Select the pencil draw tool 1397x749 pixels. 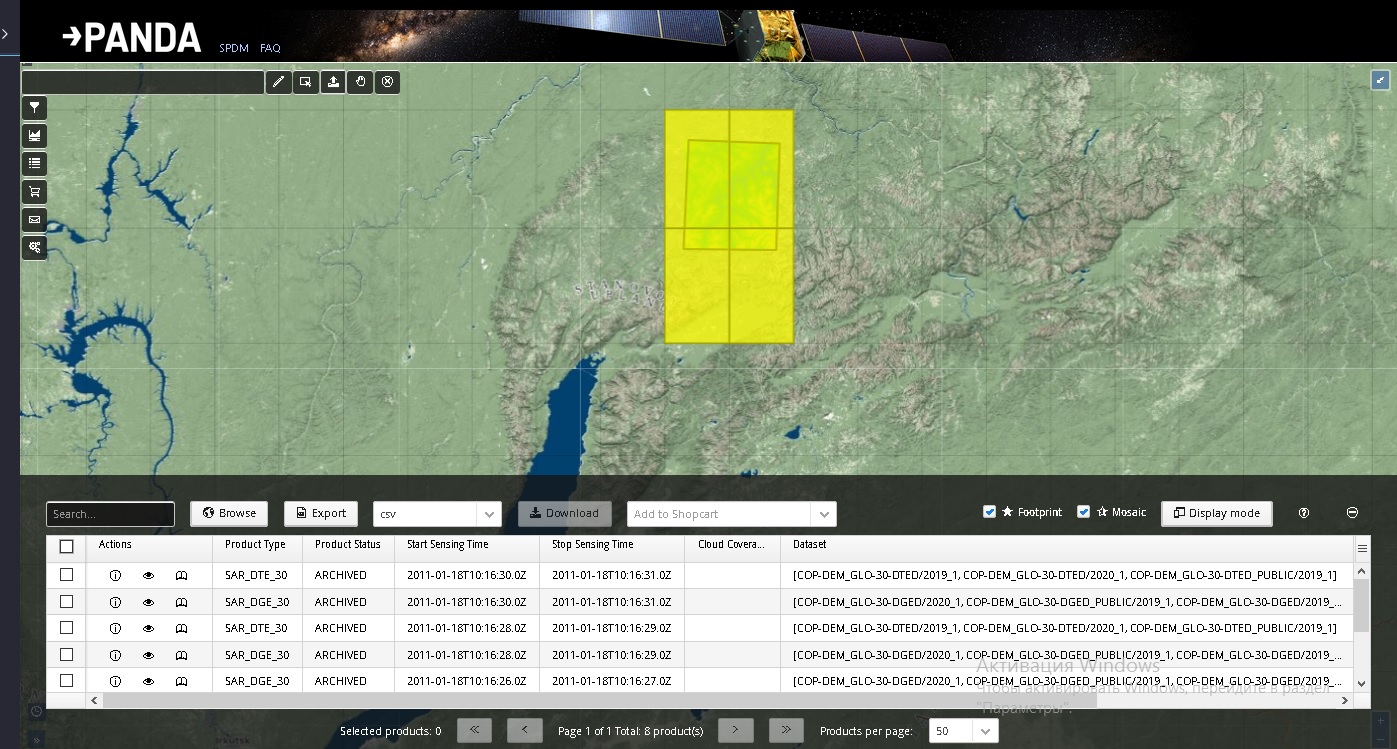pyautogui.click(x=278, y=82)
